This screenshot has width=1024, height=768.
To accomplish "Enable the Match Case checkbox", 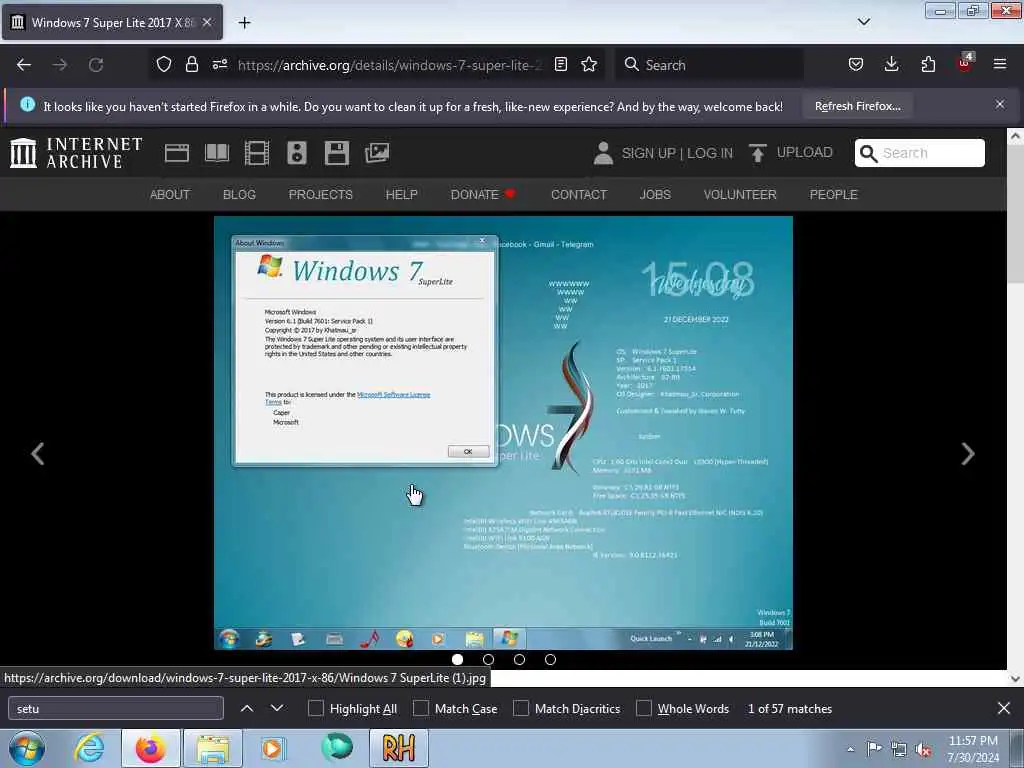I will [421, 708].
